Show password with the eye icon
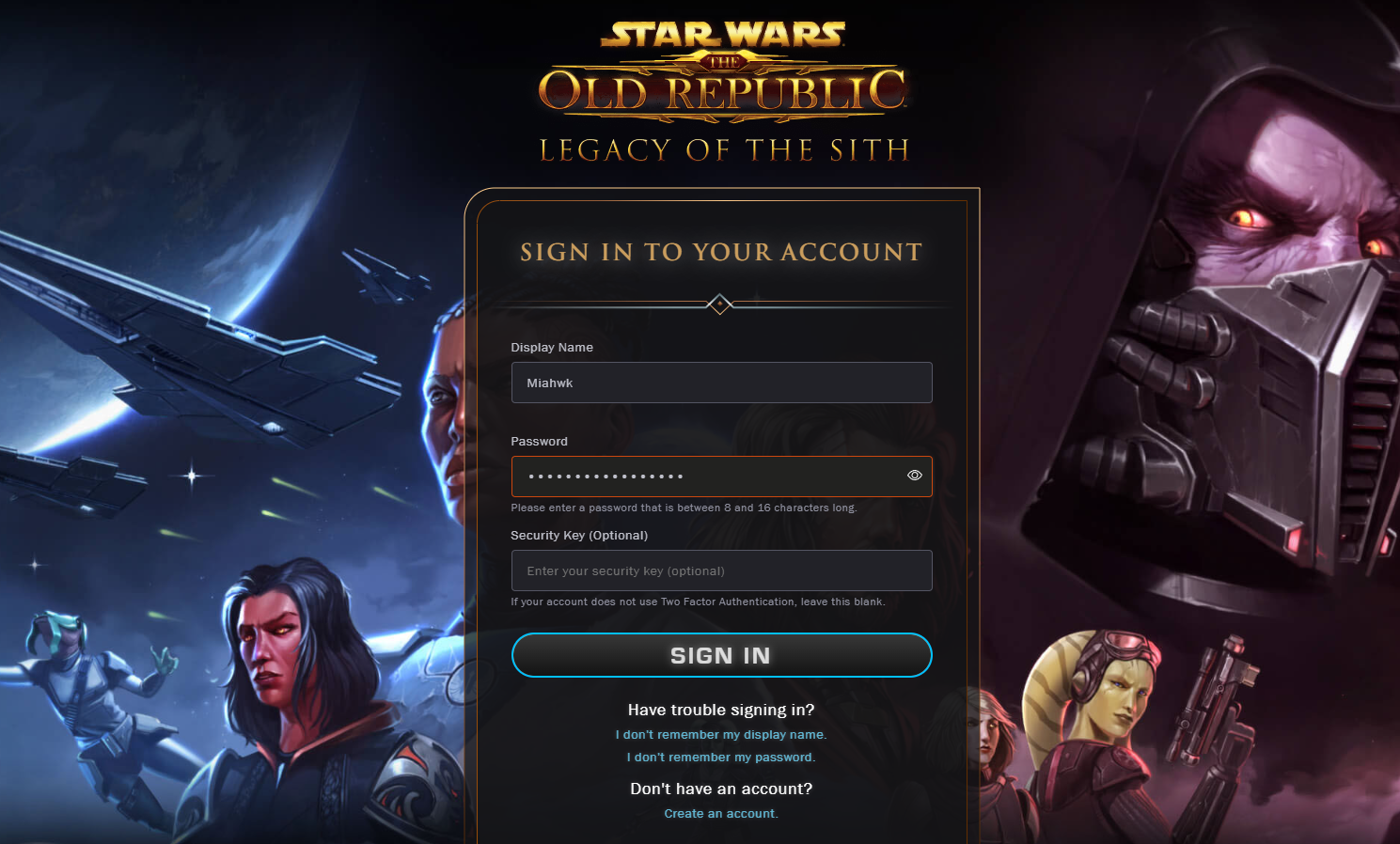The width and height of the screenshot is (1400, 844). pyautogui.click(x=914, y=476)
